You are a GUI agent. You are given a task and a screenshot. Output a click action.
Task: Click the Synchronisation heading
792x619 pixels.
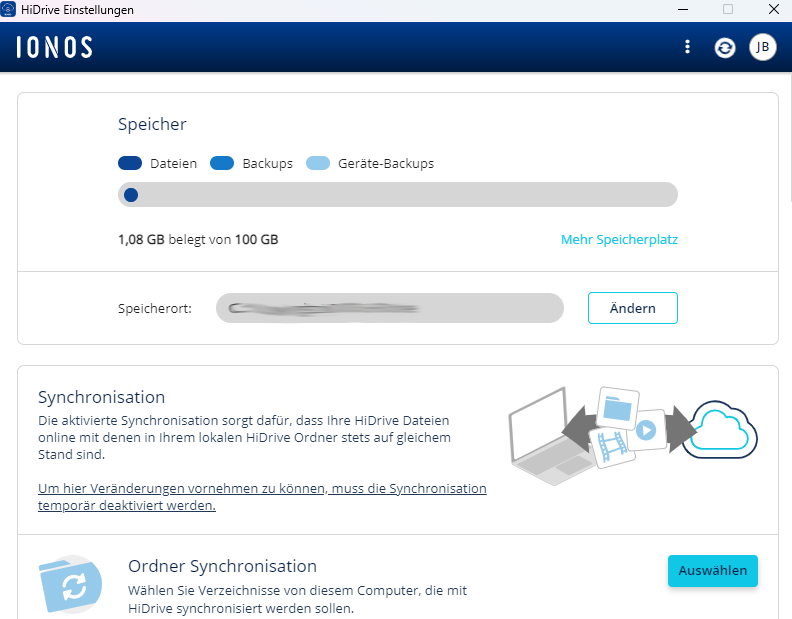coord(102,397)
